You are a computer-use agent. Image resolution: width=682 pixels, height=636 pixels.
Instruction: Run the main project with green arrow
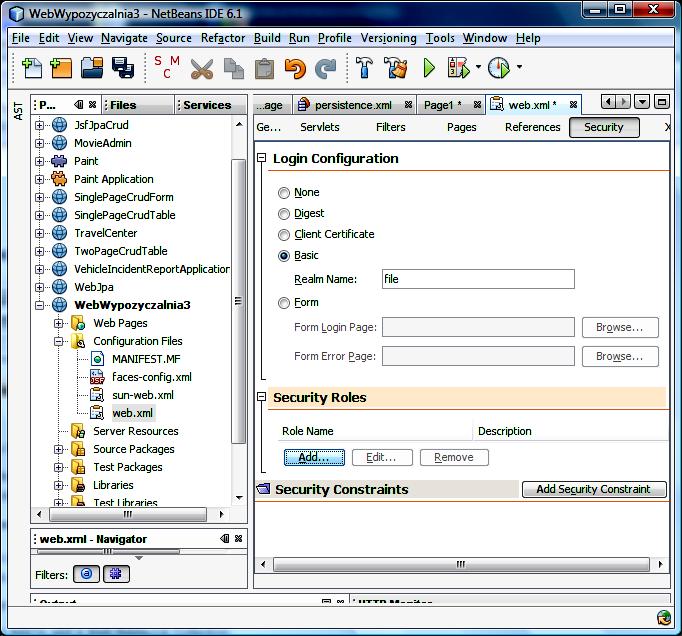click(429, 68)
